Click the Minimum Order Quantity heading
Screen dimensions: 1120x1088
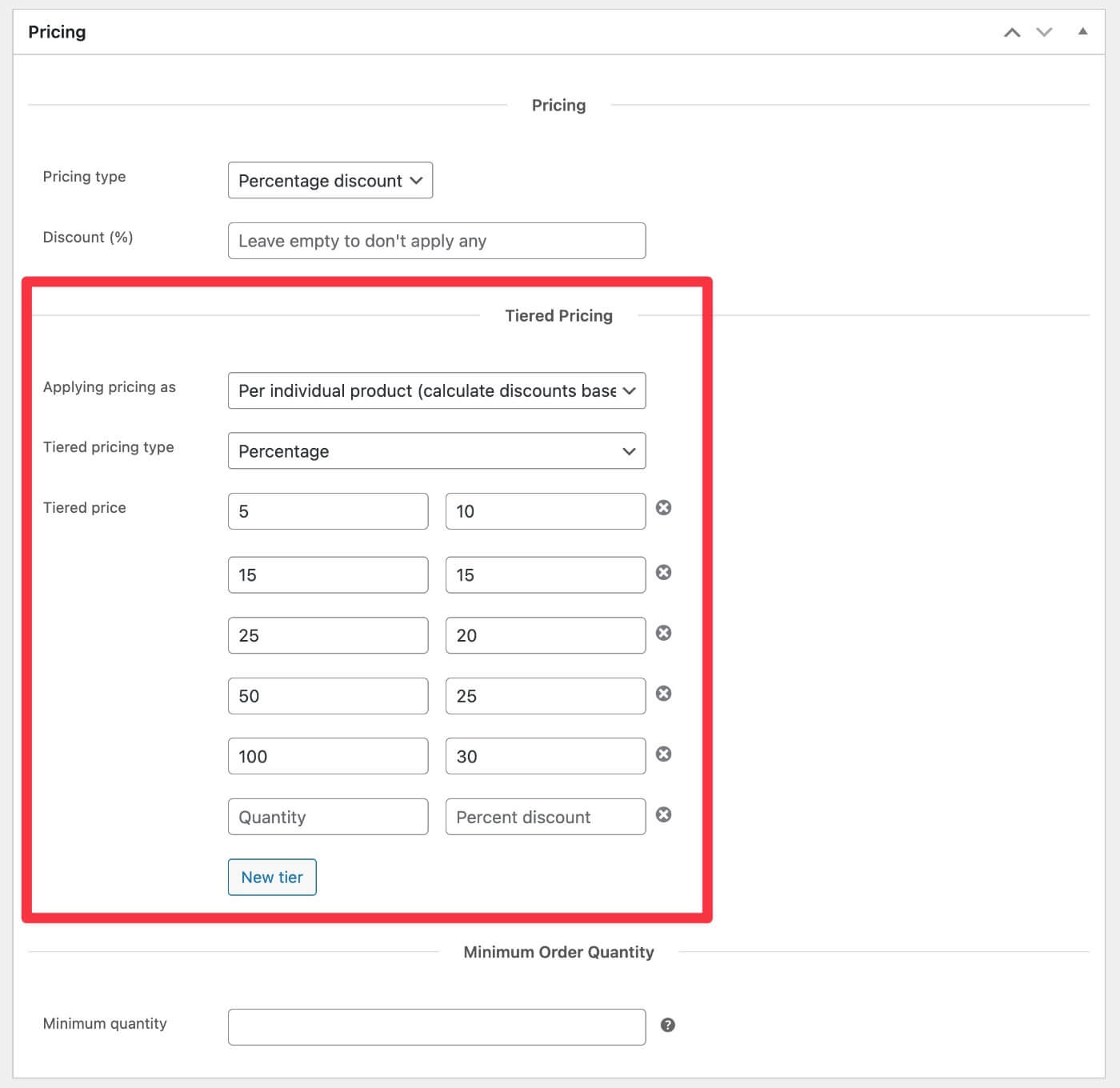click(x=559, y=952)
